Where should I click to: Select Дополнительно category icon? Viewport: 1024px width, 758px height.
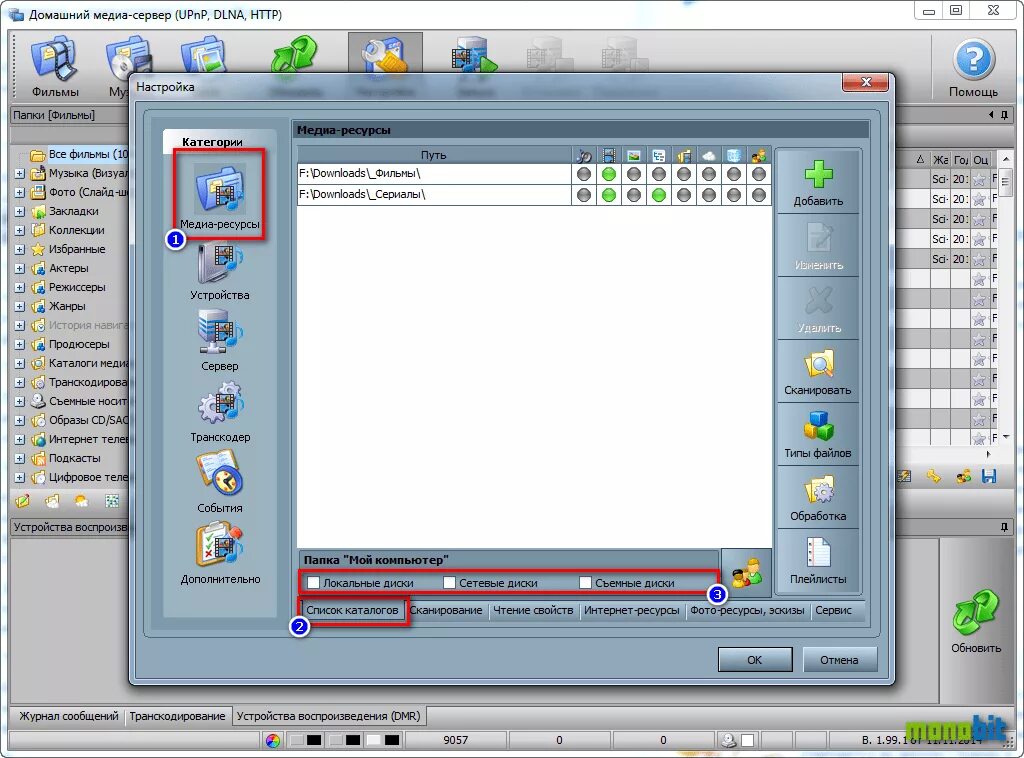click(220, 554)
